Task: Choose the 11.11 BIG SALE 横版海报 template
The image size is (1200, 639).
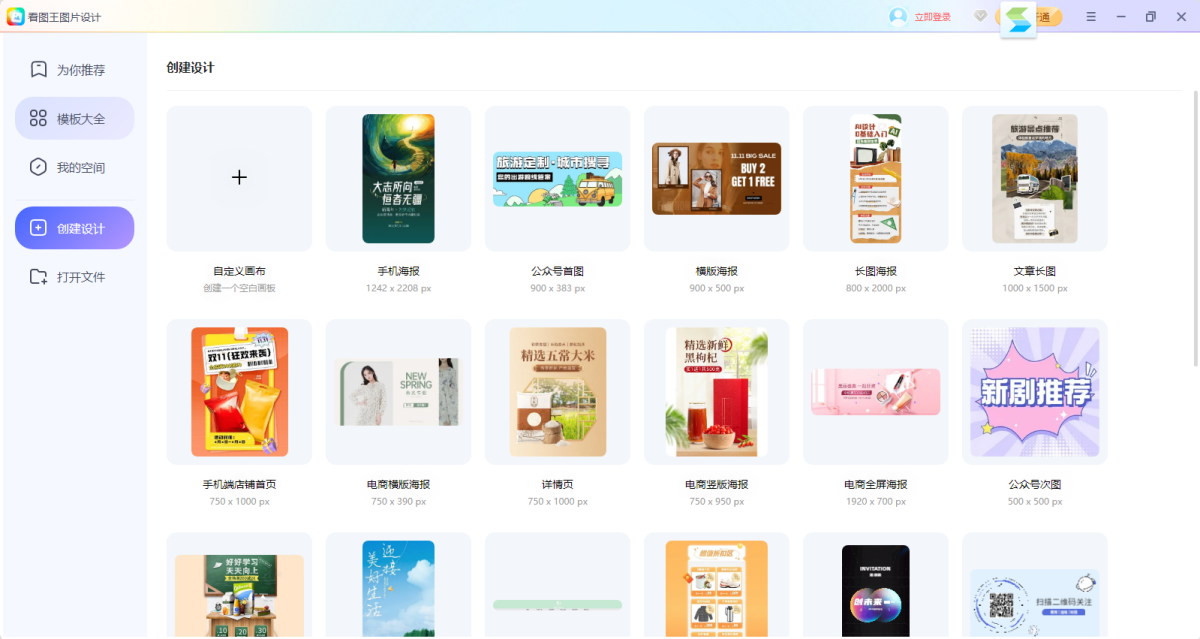Action: coord(716,178)
